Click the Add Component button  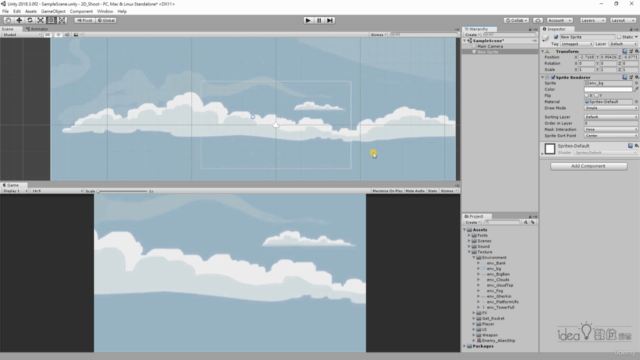589,166
